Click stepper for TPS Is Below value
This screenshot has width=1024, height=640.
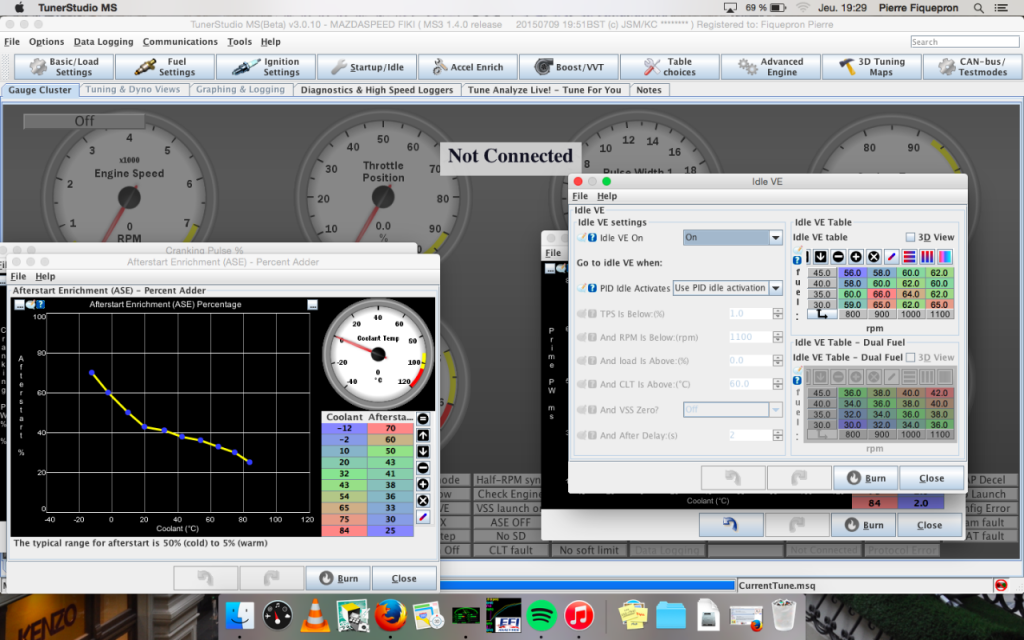[x=777, y=313]
